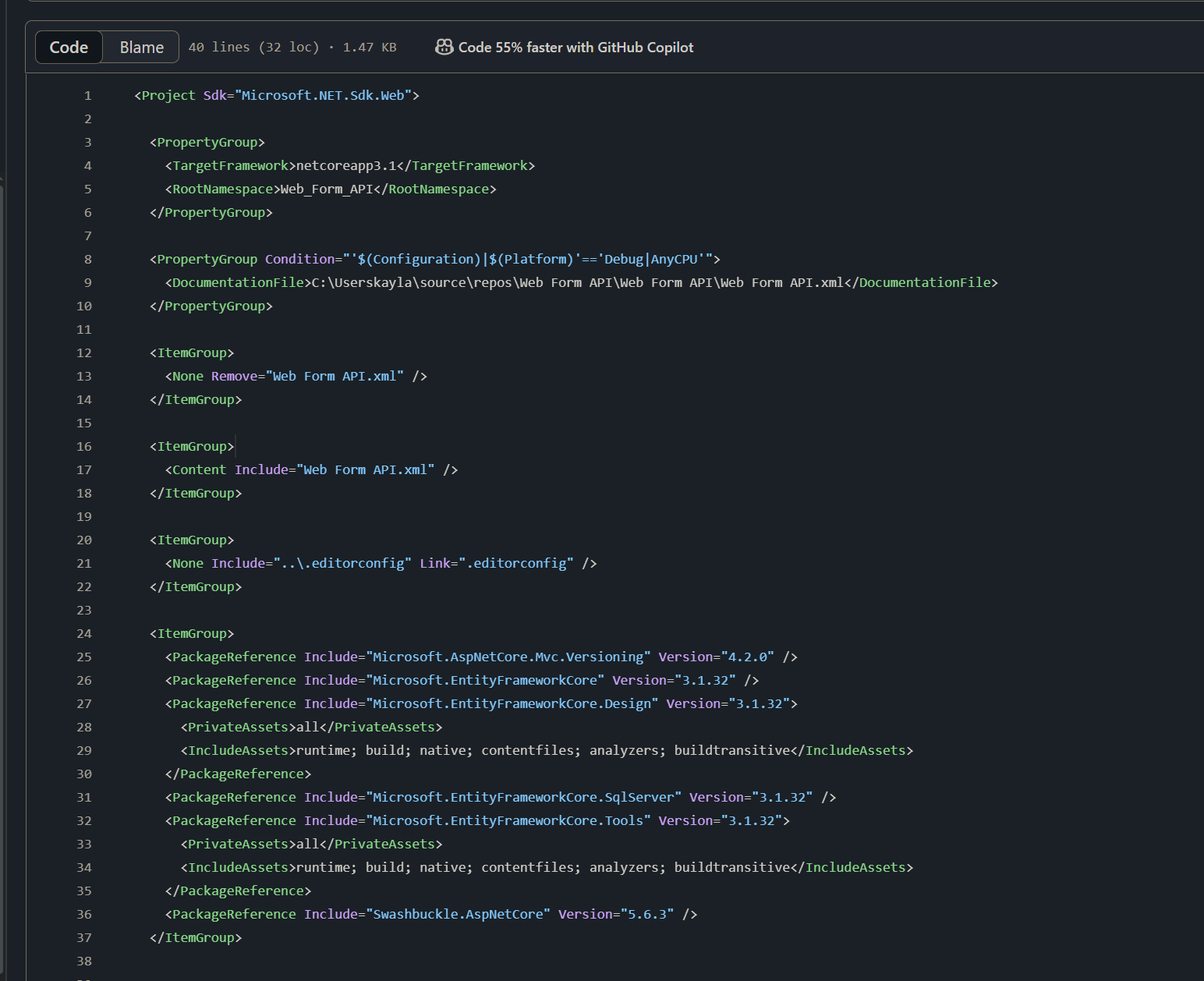1204x981 pixels.
Task: Select line number 29
Action: [x=84, y=750]
